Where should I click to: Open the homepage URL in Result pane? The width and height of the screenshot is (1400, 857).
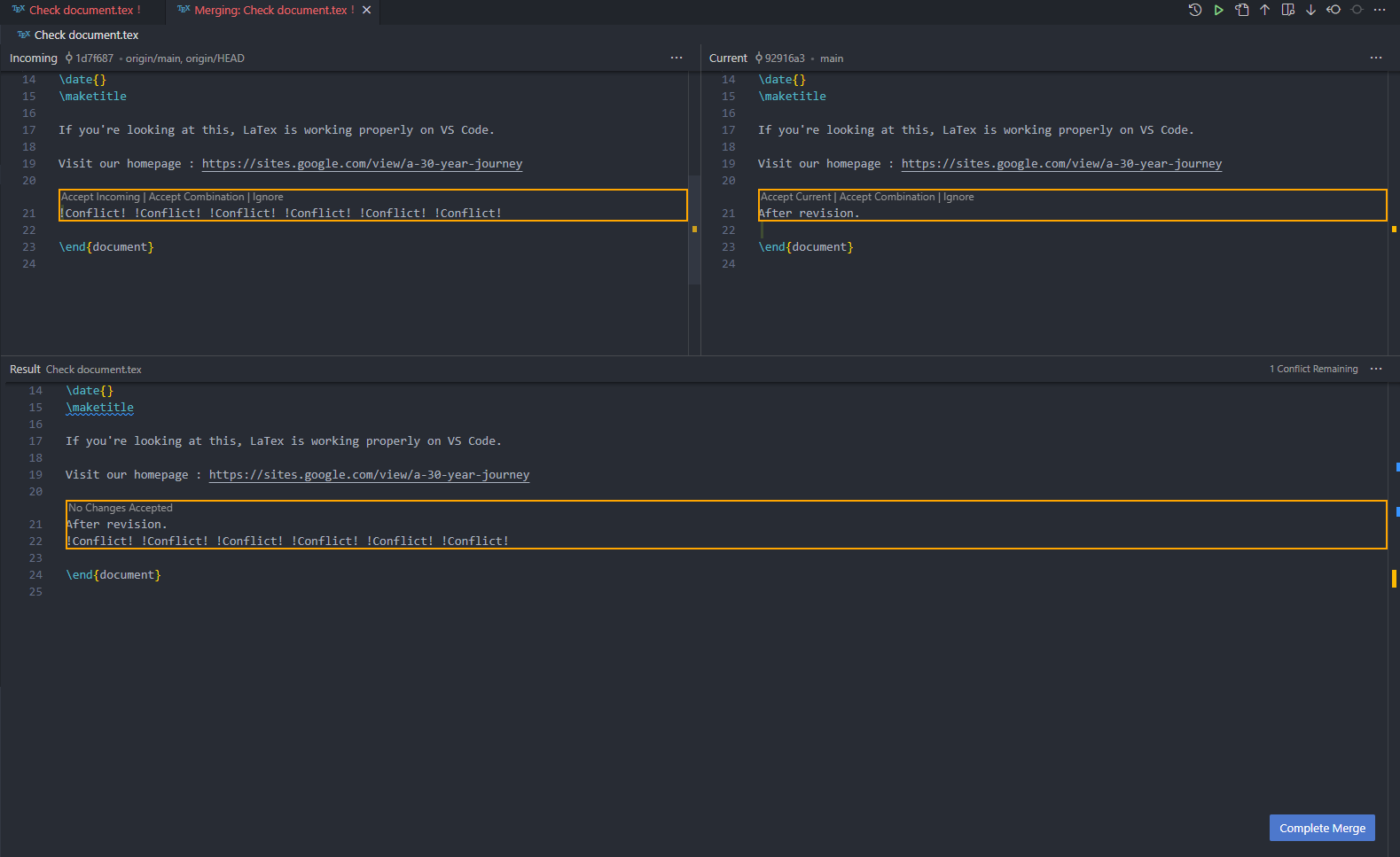tap(369, 475)
